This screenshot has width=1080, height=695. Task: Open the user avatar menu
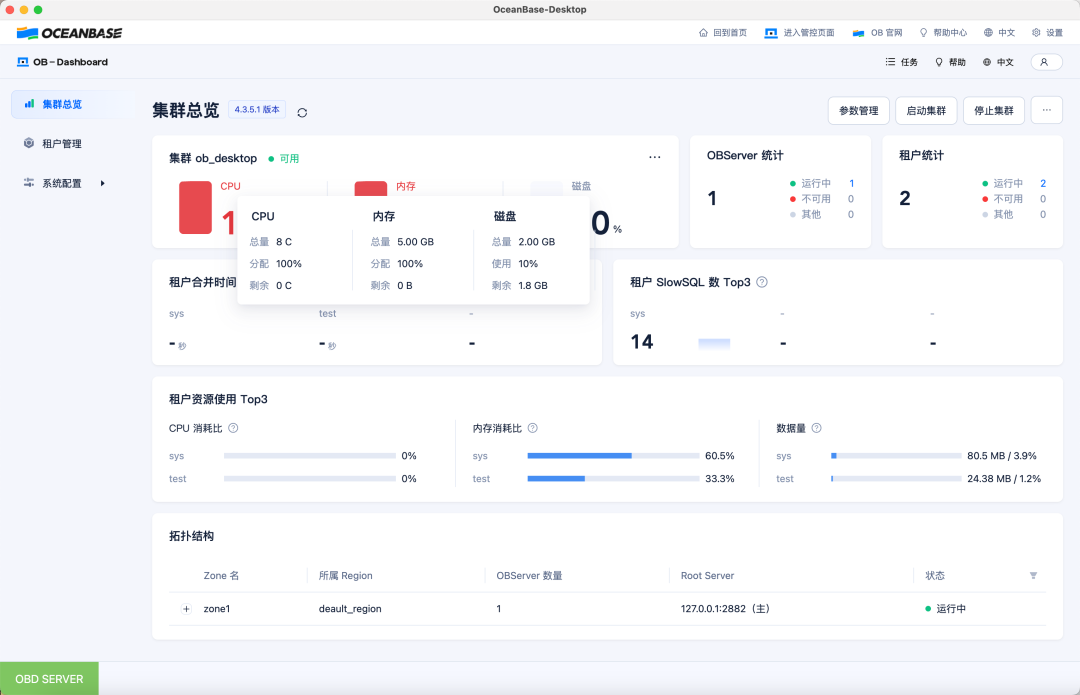(x=1046, y=62)
